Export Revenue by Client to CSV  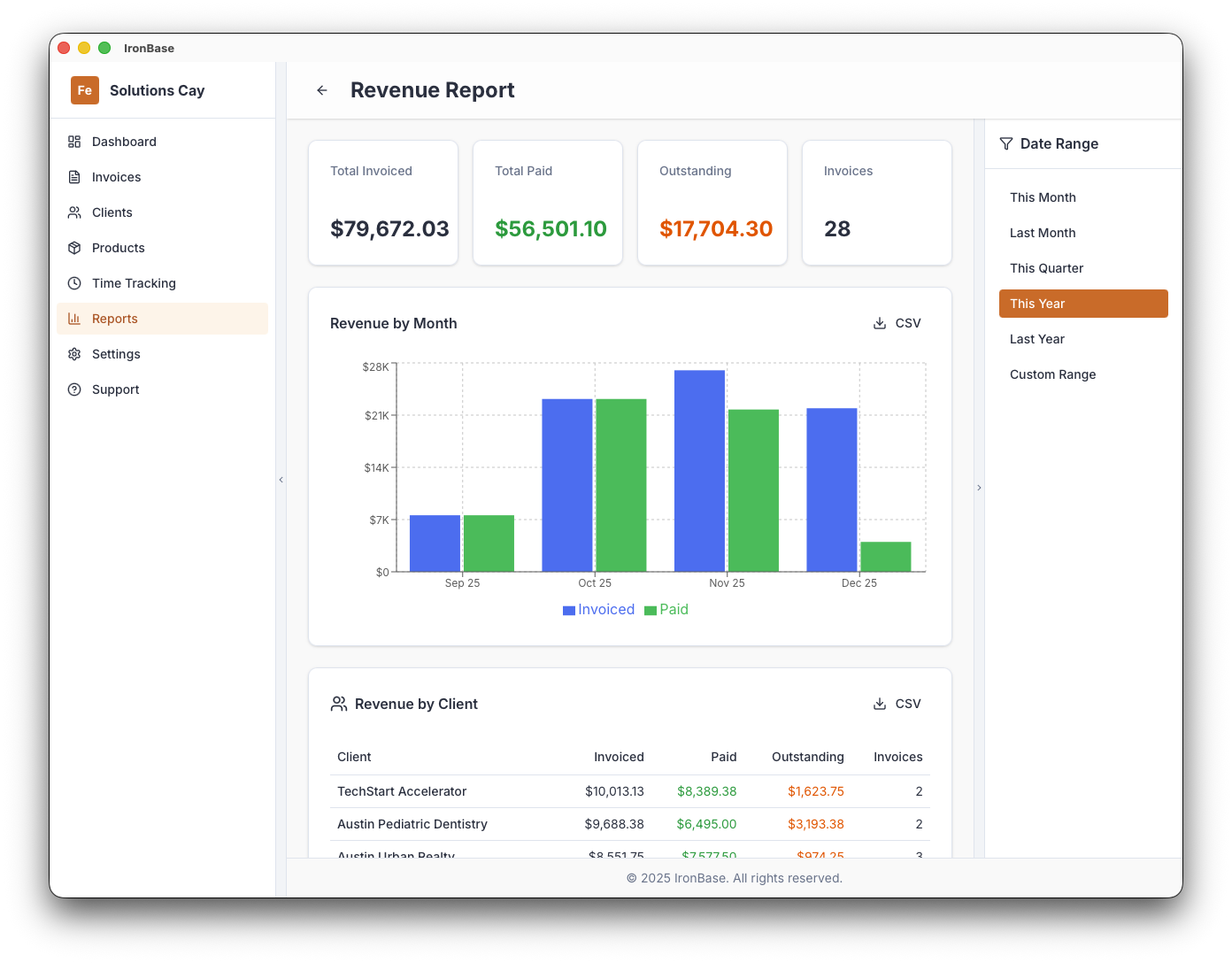tap(897, 704)
